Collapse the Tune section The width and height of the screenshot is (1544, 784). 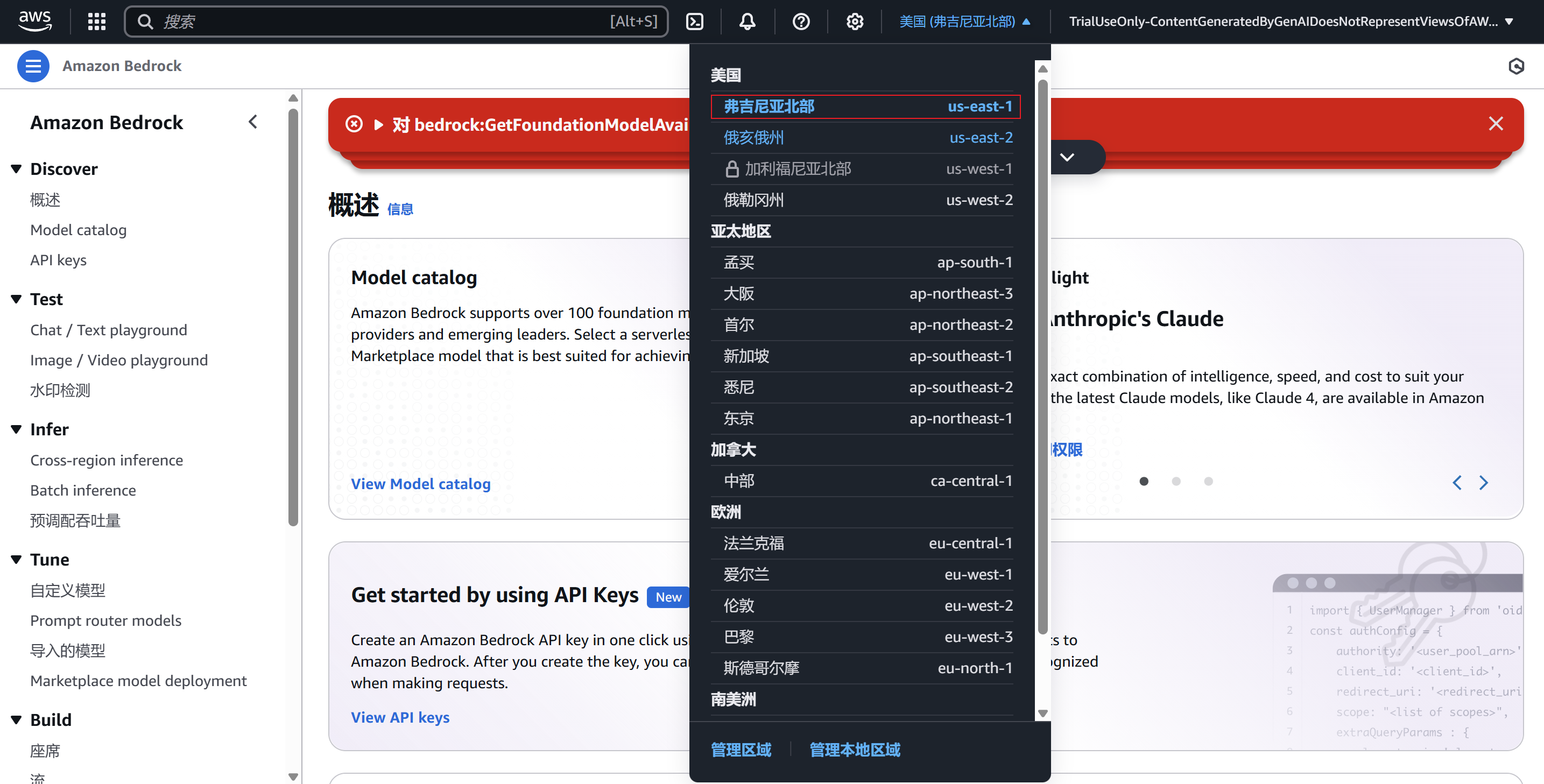16,559
